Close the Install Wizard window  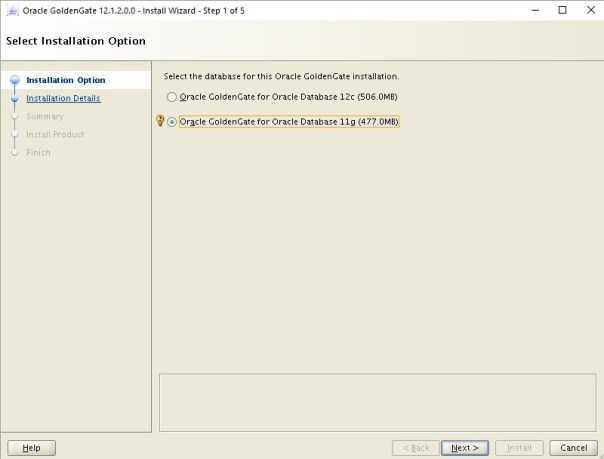(589, 10)
